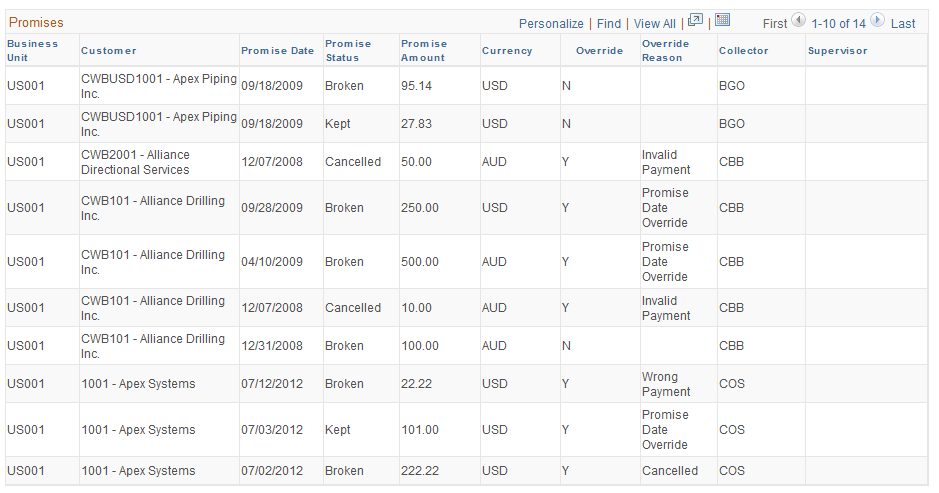Sort by Promise Status column header
Screen dimensions: 939x493
(x=348, y=50)
